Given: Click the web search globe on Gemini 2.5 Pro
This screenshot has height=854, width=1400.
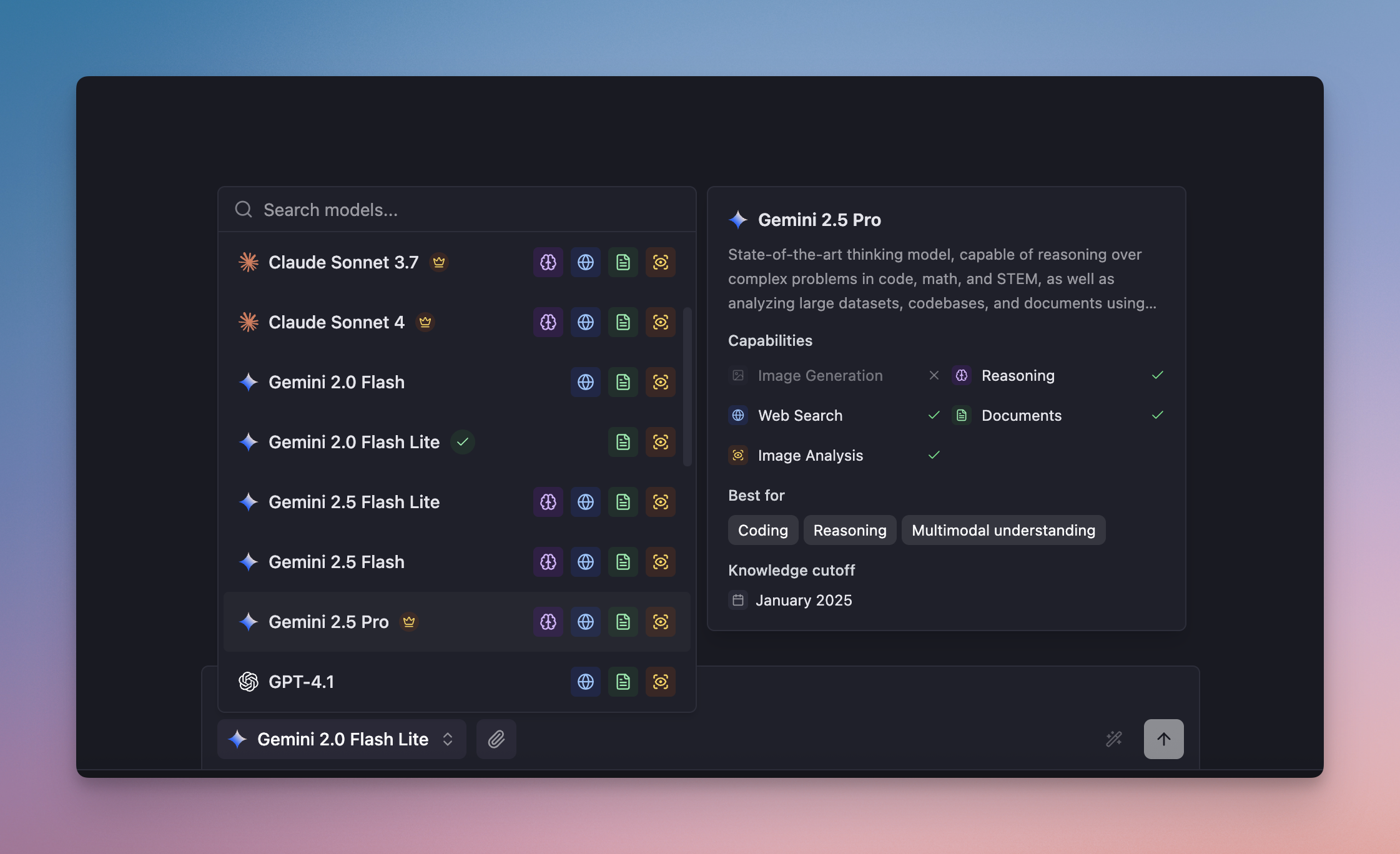Looking at the screenshot, I should pyautogui.click(x=586, y=622).
